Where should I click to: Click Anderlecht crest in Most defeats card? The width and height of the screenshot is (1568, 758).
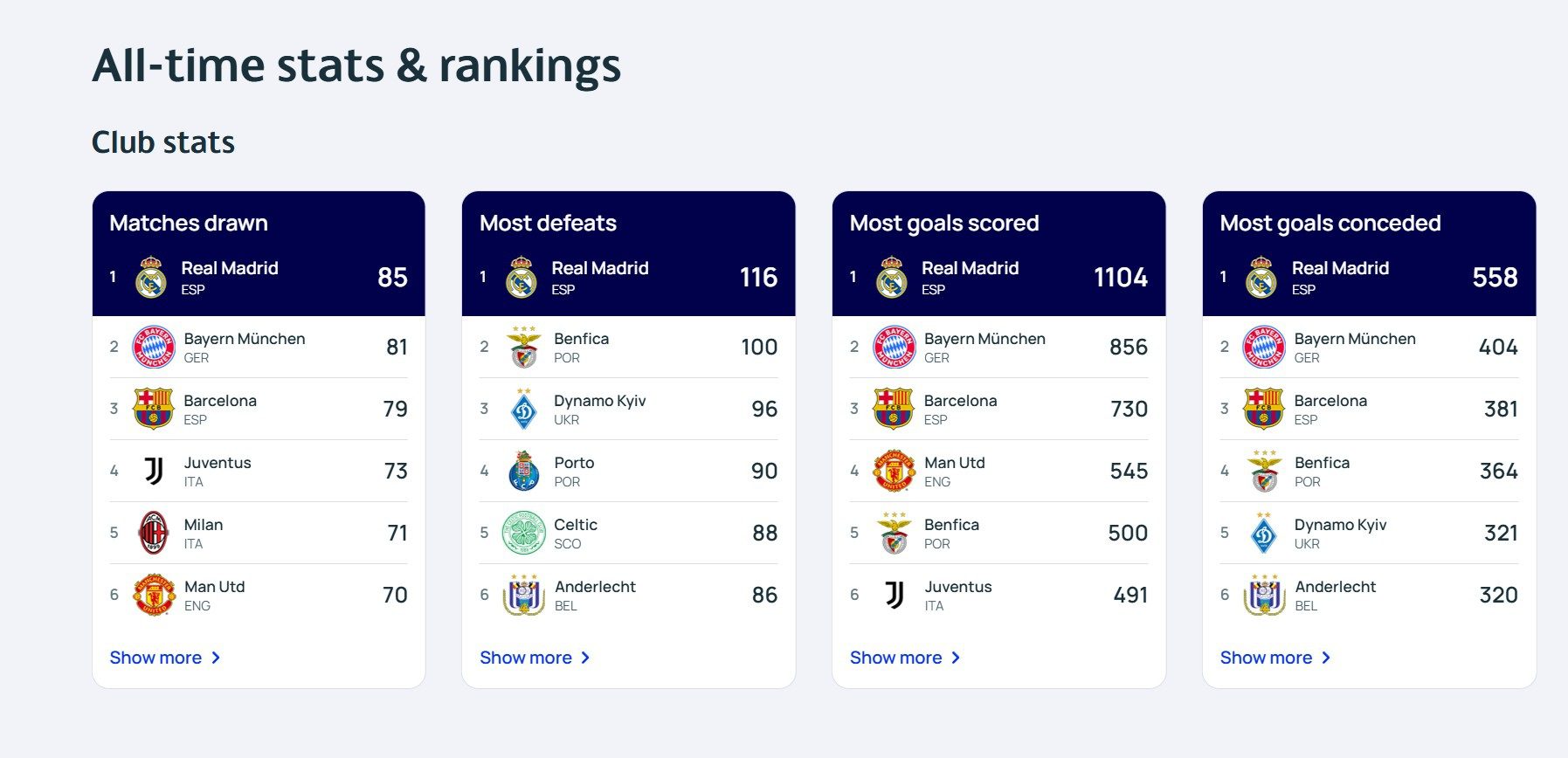[523, 596]
